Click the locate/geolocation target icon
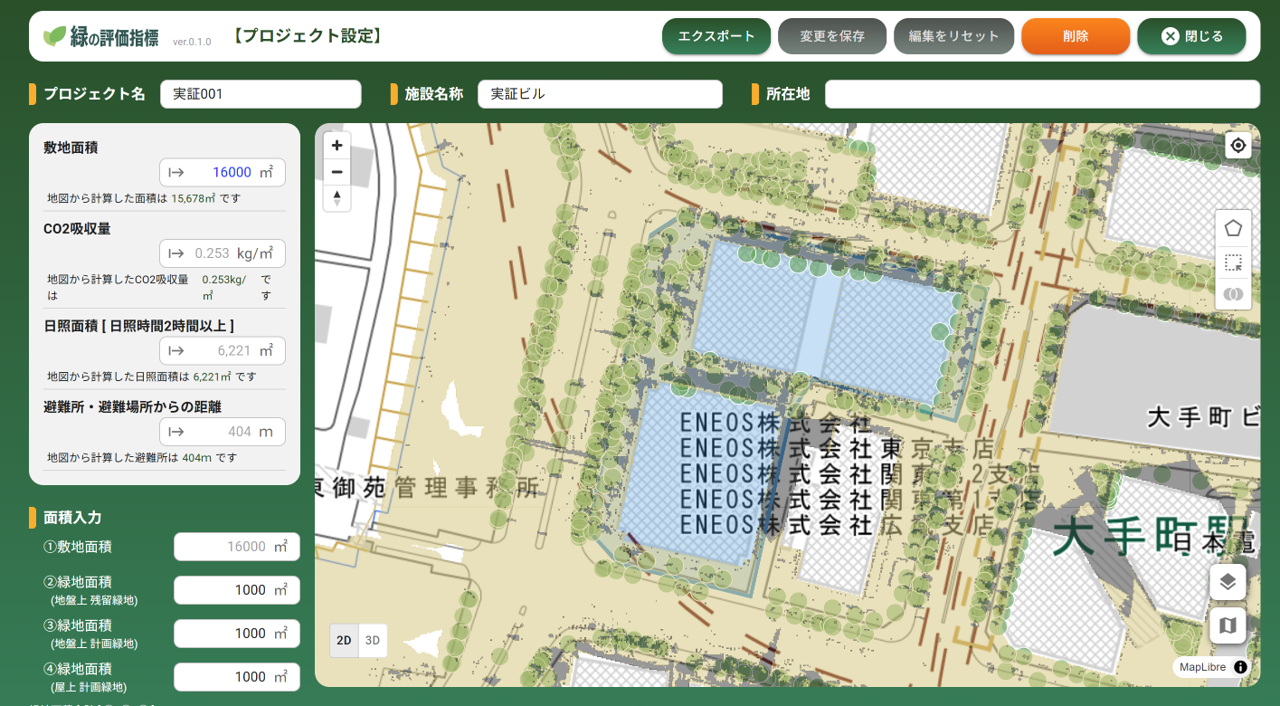This screenshot has height=706, width=1280. click(x=1238, y=146)
